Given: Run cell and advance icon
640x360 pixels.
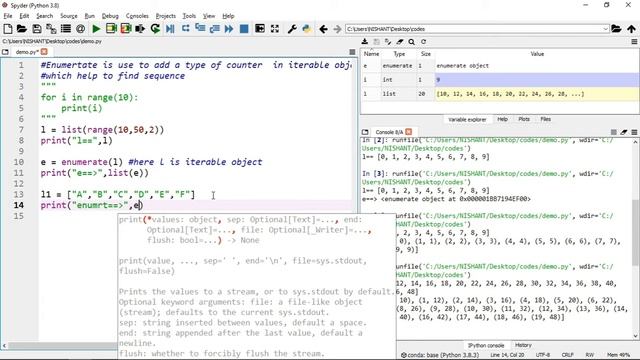Looking at the screenshot, I should 126,29.
